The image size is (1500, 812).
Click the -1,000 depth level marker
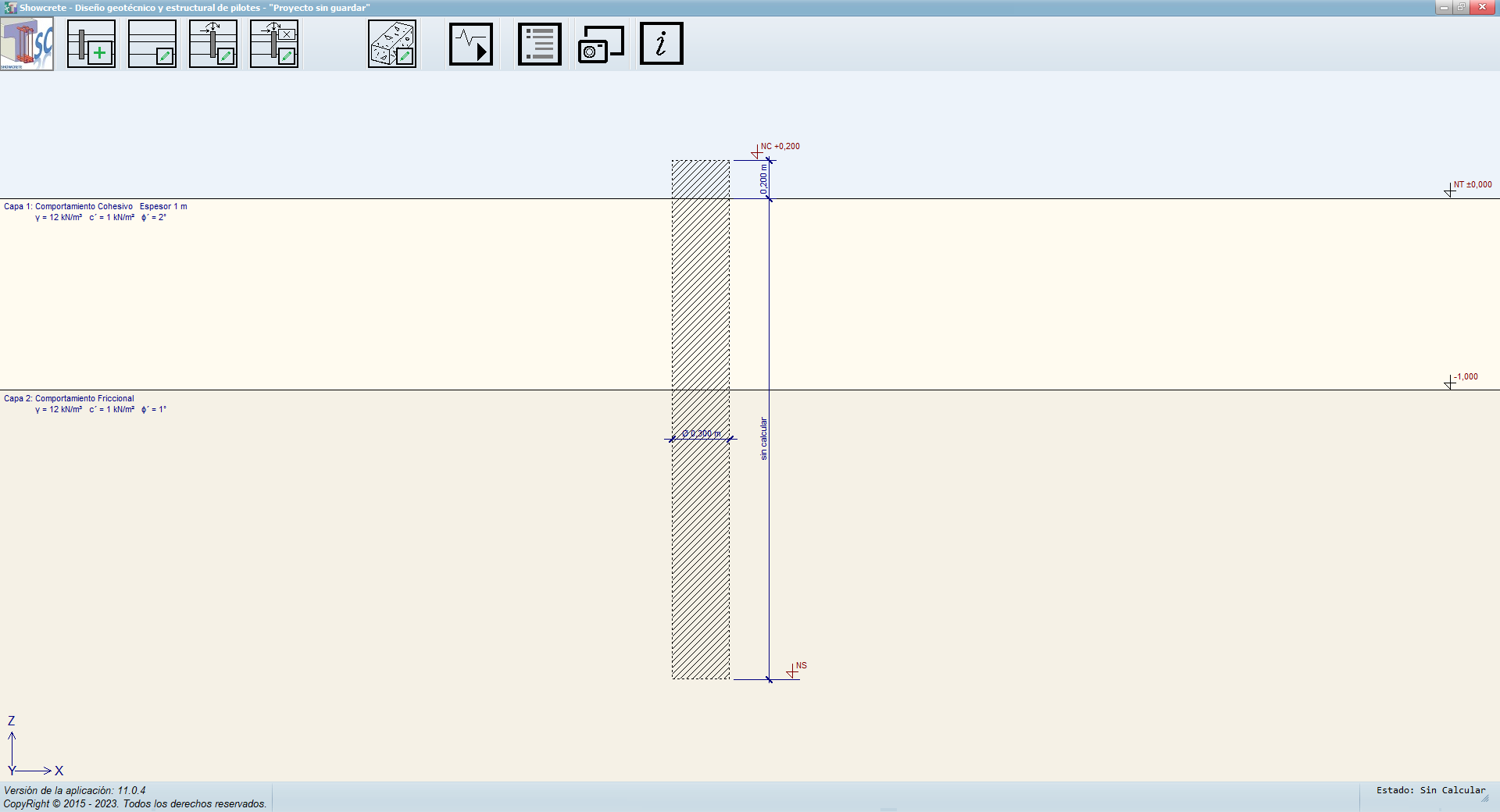[x=1465, y=377]
